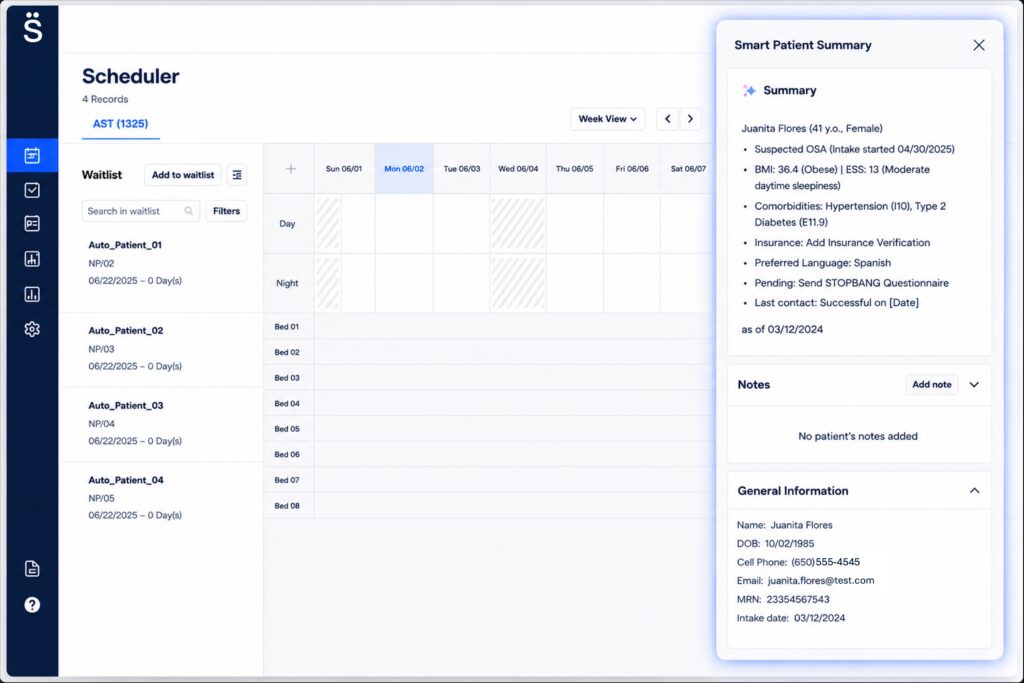Open the patient card icon in sidebar

click(x=32, y=224)
